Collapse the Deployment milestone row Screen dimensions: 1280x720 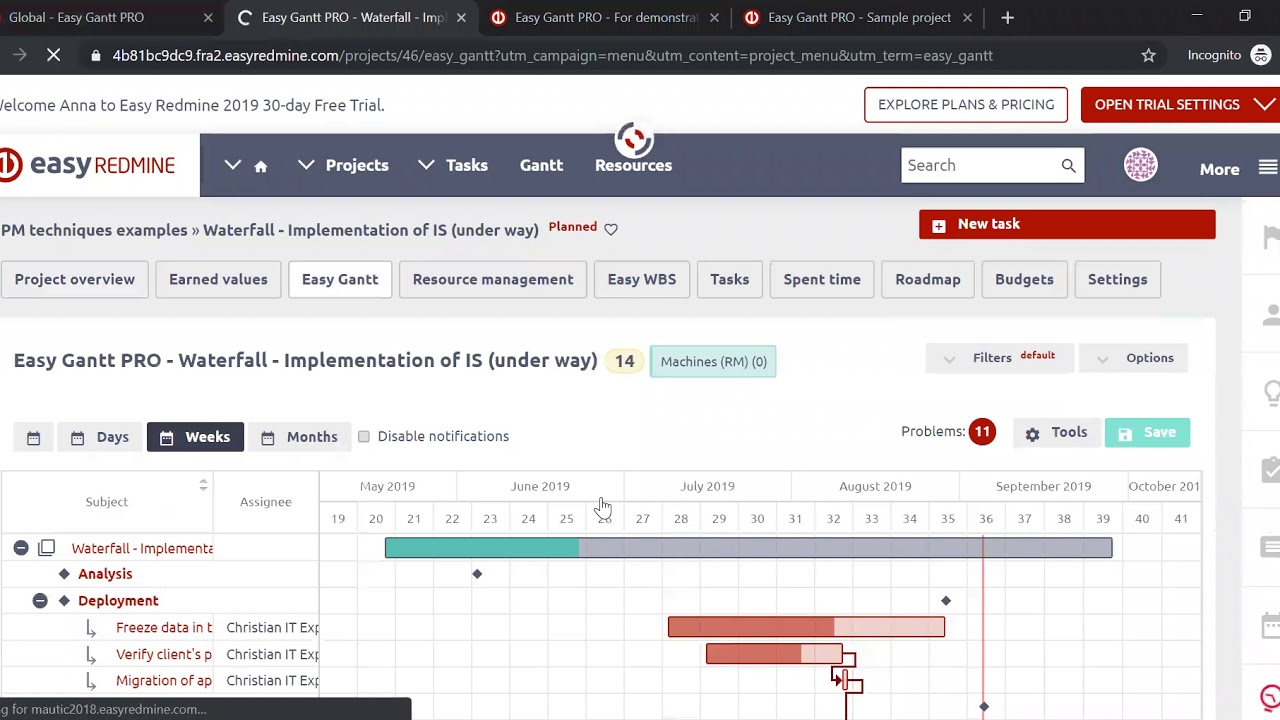click(40, 601)
